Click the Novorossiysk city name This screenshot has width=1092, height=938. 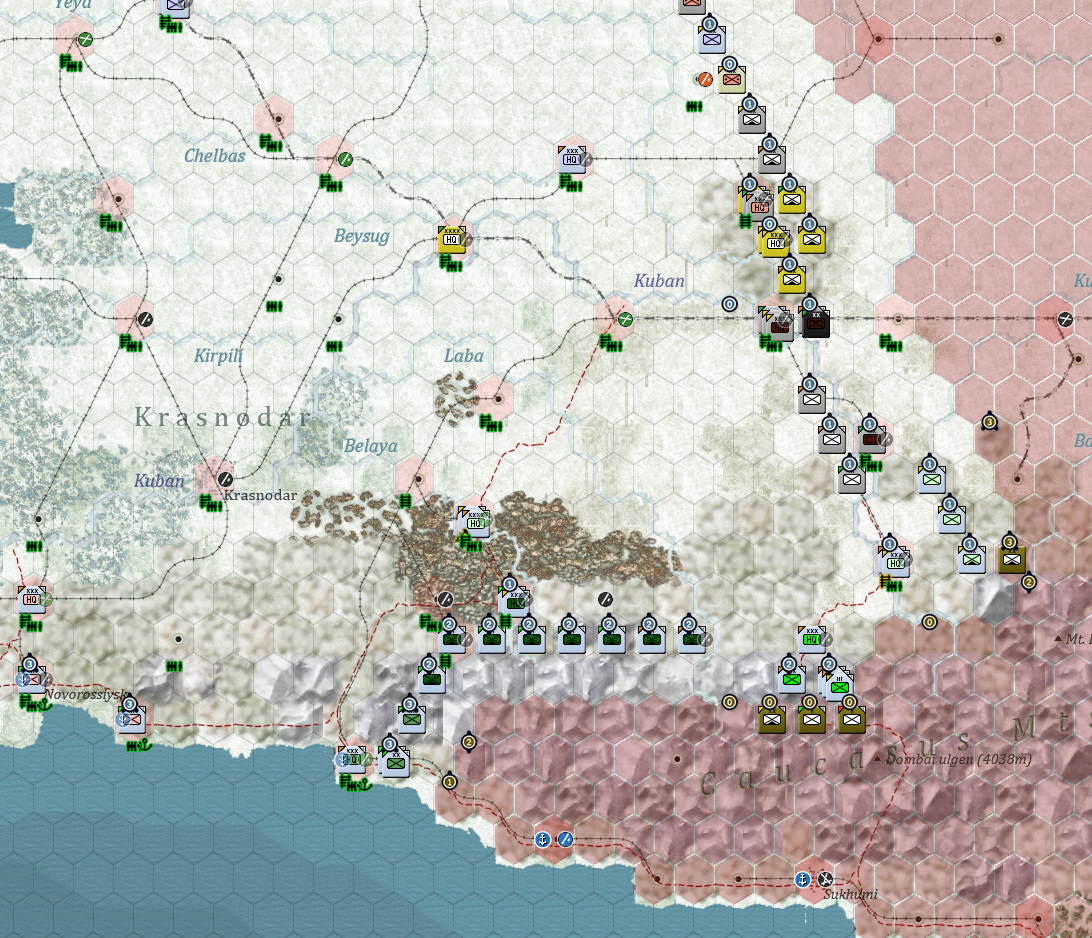tap(87, 695)
